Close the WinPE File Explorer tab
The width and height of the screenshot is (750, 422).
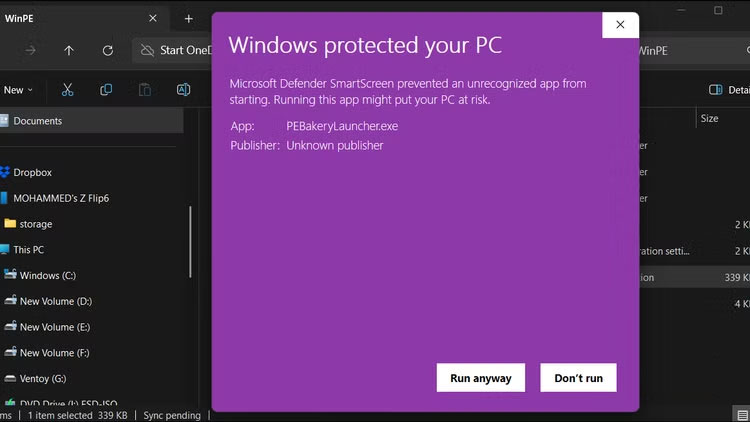(x=153, y=18)
